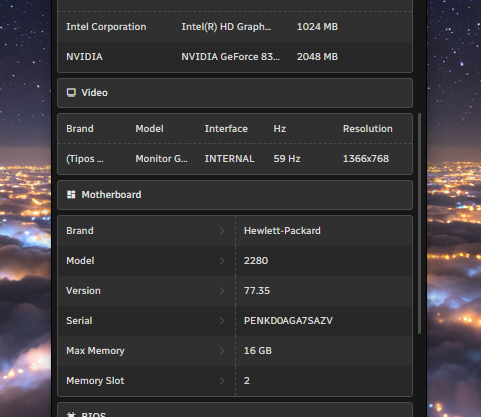Click the chevron in the Brand row
Viewport: 481px width, 417px height.
pyautogui.click(x=222, y=231)
